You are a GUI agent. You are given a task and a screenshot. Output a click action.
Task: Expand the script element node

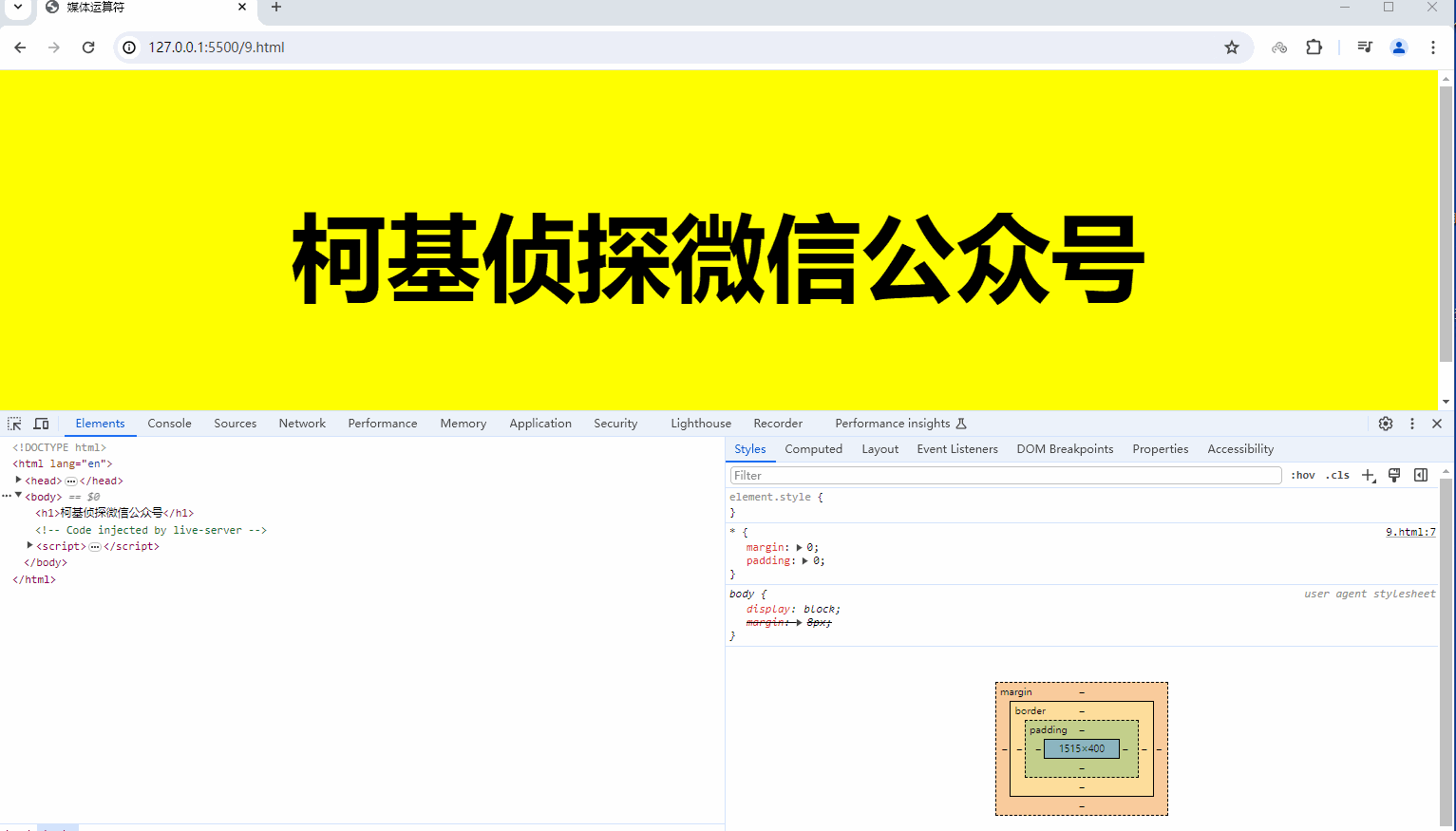click(30, 545)
